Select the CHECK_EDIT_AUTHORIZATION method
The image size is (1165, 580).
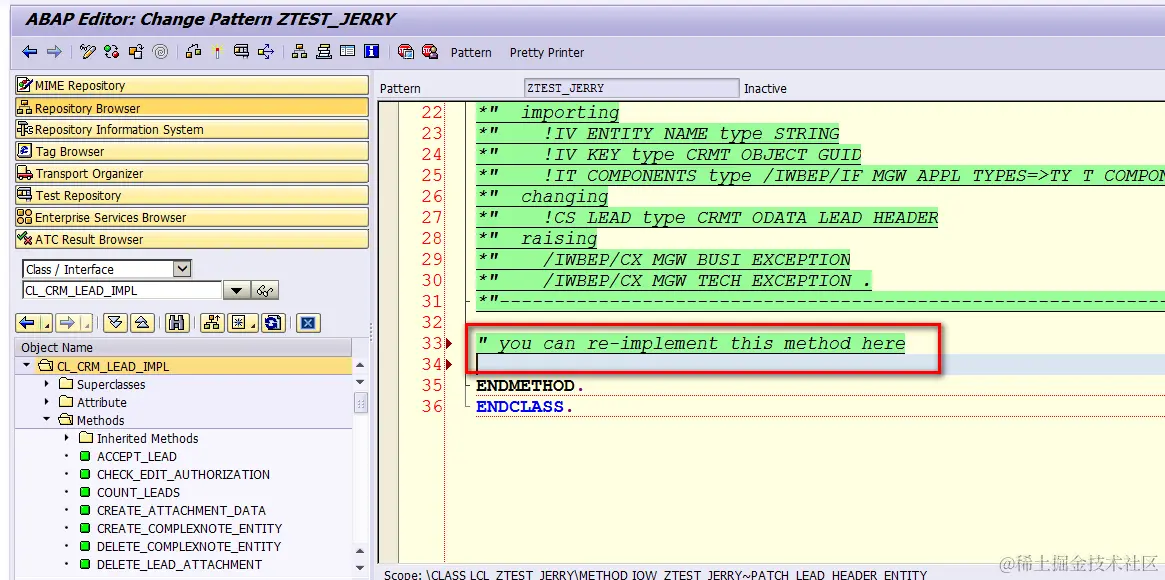183,475
